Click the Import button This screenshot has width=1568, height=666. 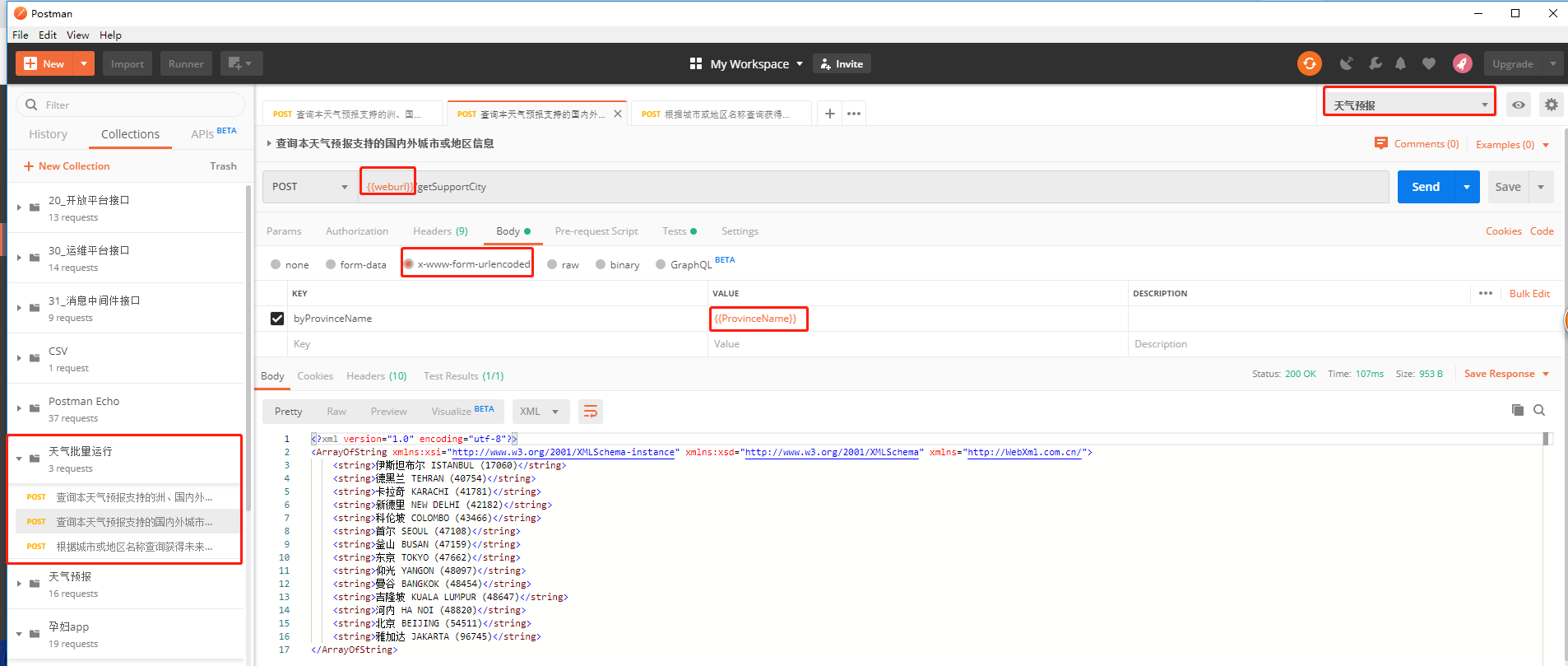point(128,63)
